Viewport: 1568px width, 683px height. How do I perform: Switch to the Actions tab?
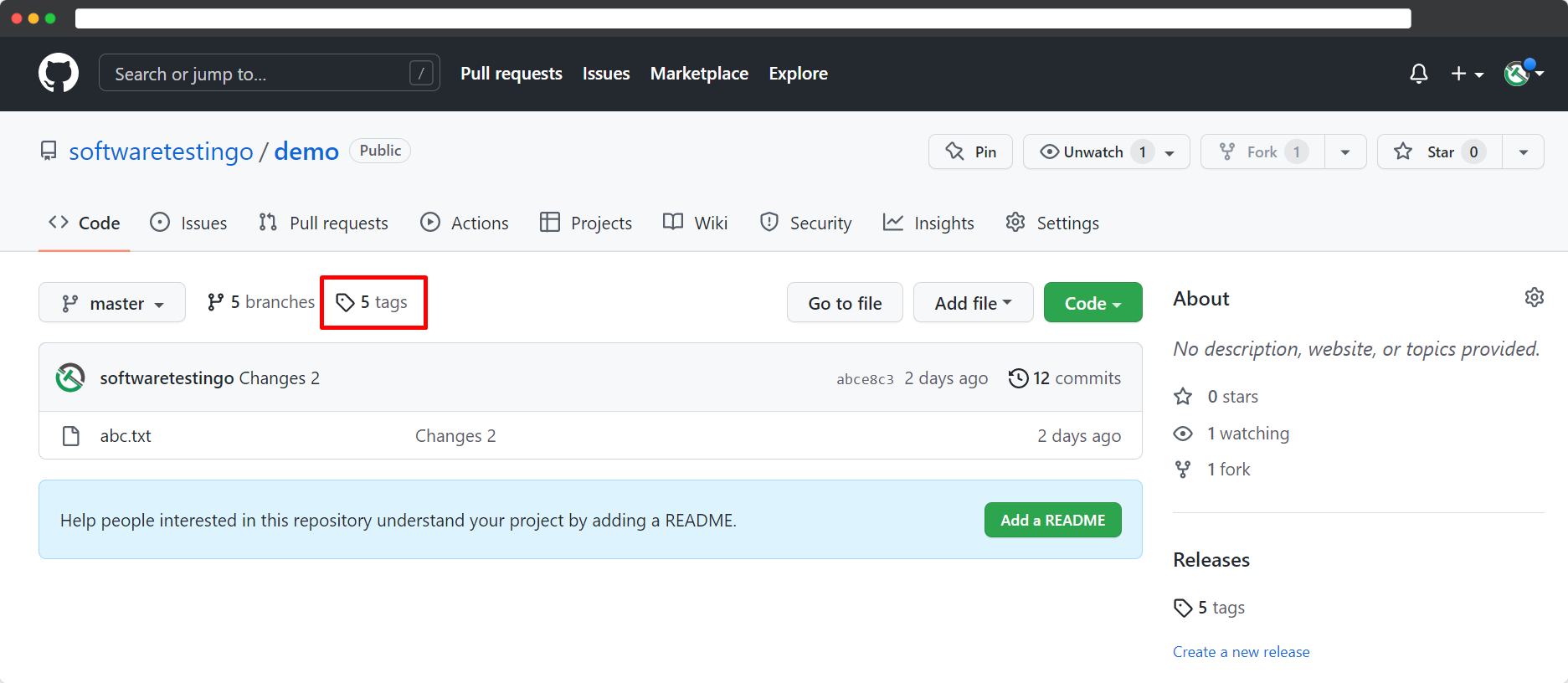pyautogui.click(x=465, y=223)
